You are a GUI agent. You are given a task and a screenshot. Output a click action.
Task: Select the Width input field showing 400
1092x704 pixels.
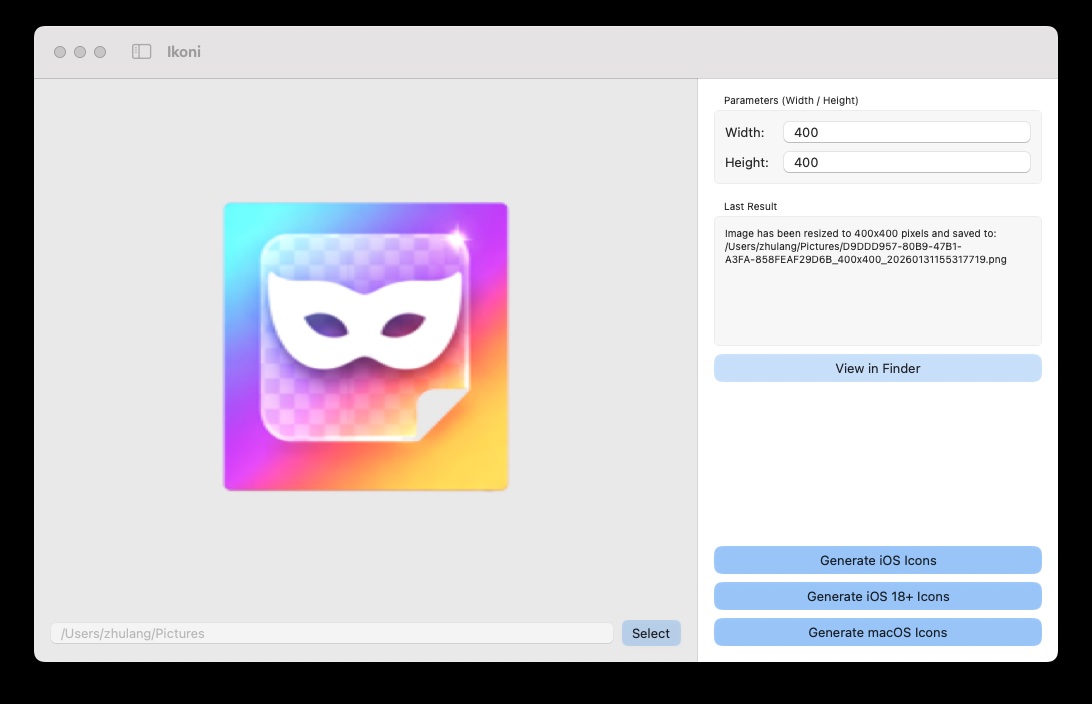point(905,131)
